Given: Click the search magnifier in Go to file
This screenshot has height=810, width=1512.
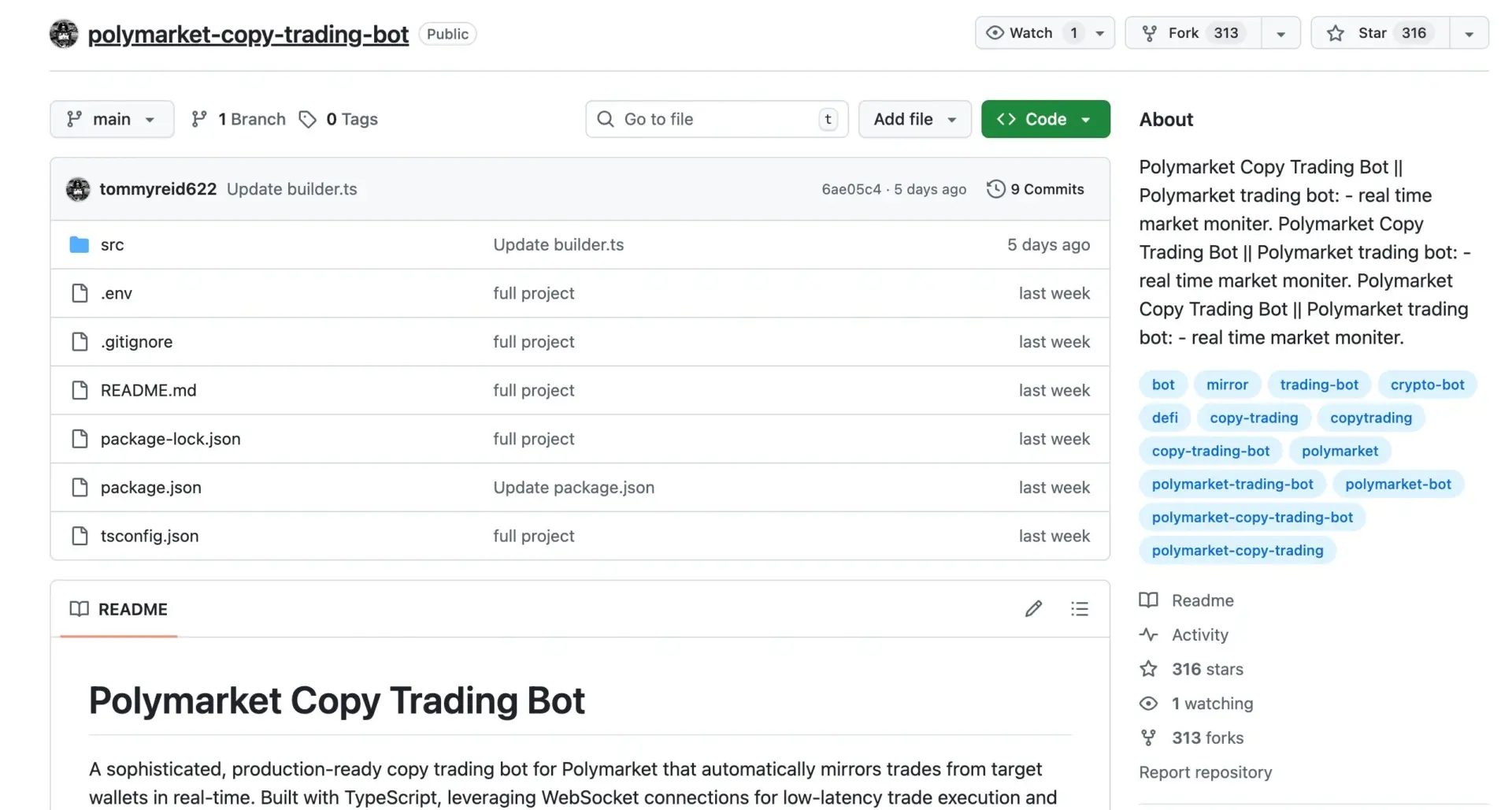Looking at the screenshot, I should click(x=605, y=119).
